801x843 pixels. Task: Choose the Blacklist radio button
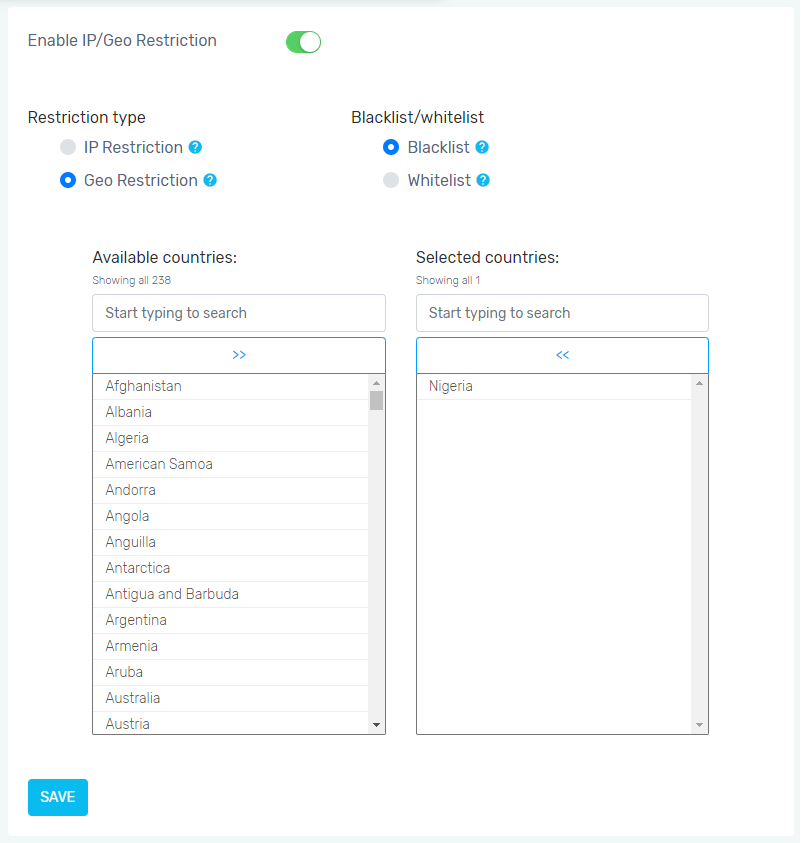(391, 147)
